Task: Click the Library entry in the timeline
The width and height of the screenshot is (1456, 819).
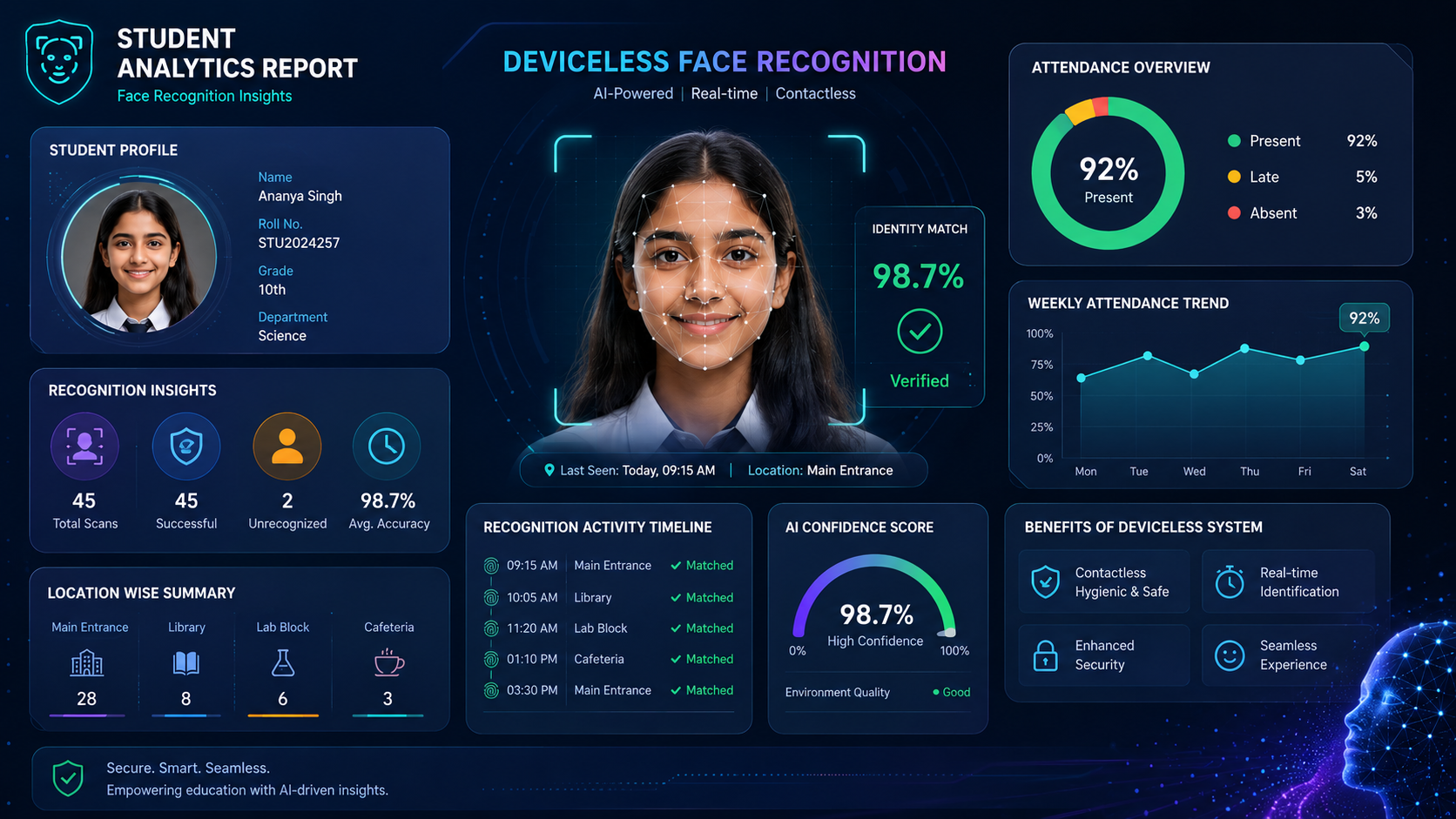Action: click(593, 598)
